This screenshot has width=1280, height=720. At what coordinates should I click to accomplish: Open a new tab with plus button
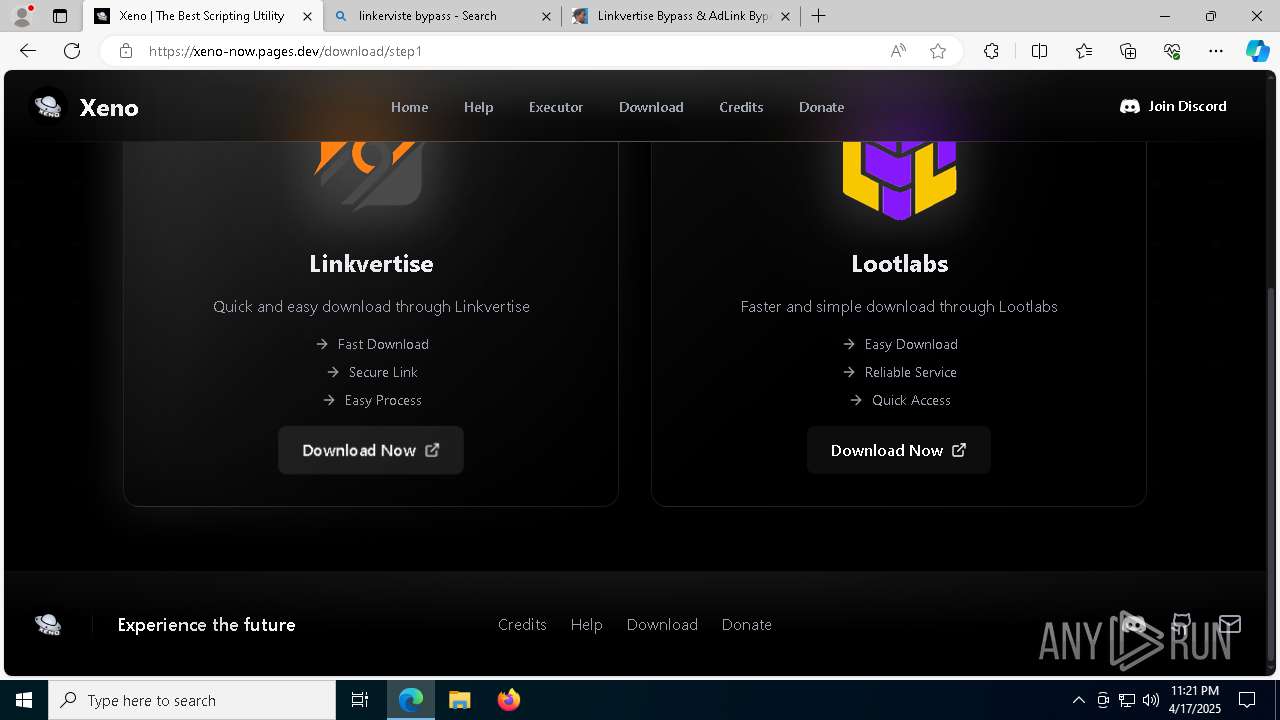[x=819, y=16]
